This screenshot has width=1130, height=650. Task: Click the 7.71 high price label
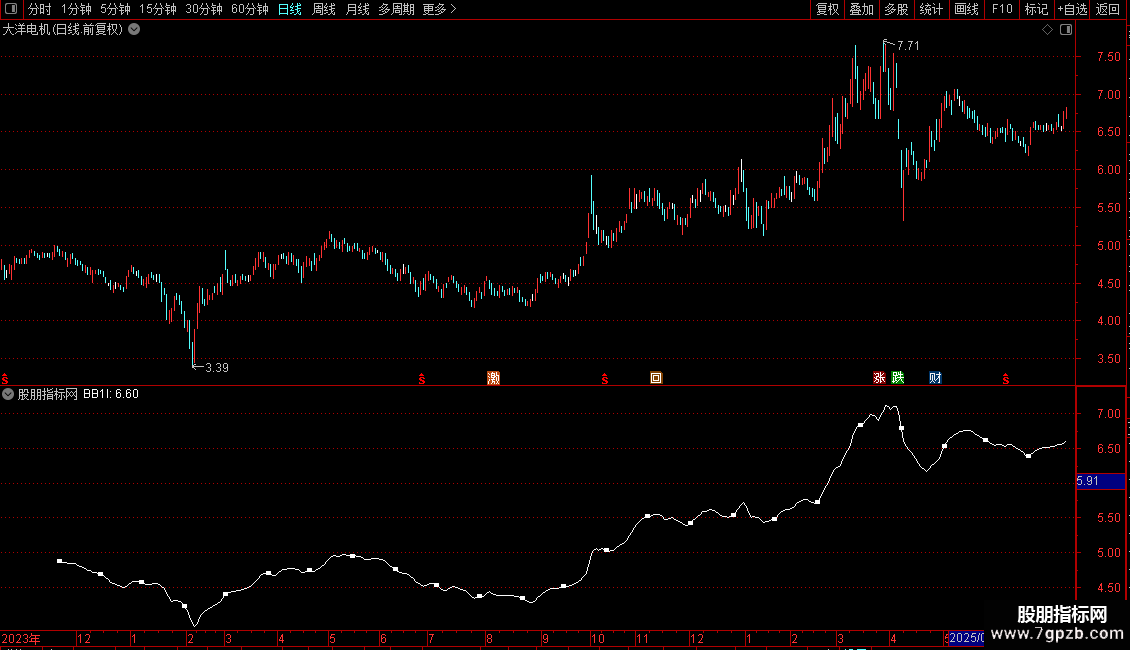908,45
